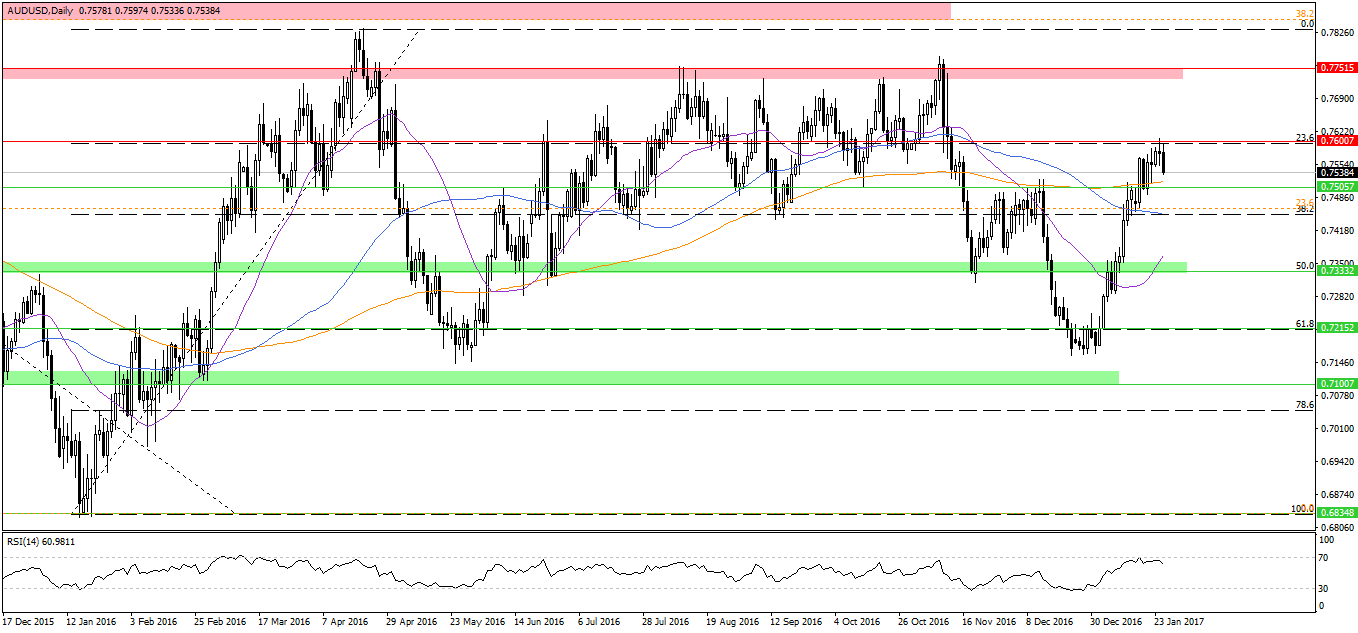Select the red 0.77515 price label

tap(1337, 68)
